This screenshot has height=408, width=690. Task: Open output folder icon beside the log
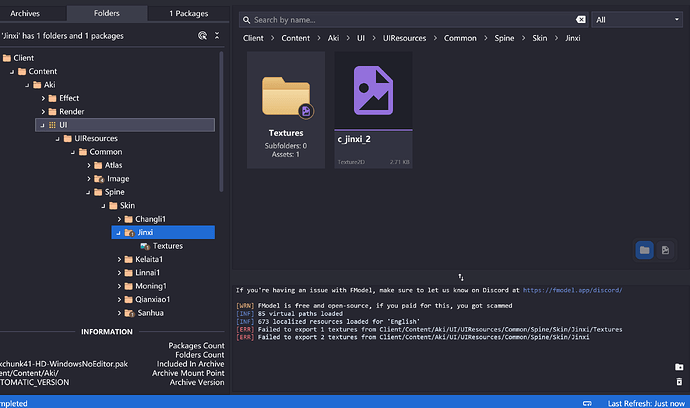tap(679, 367)
